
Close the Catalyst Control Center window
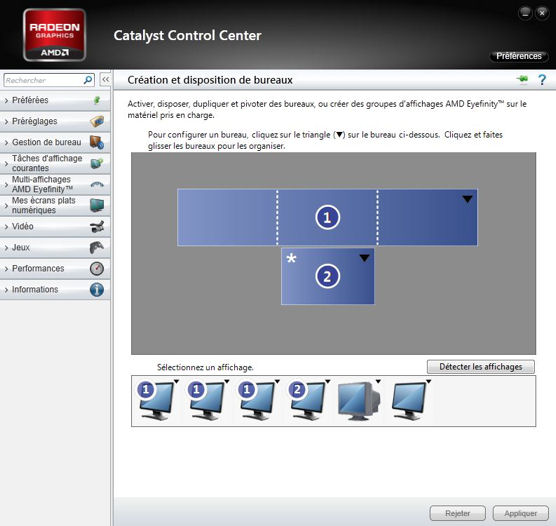542,13
